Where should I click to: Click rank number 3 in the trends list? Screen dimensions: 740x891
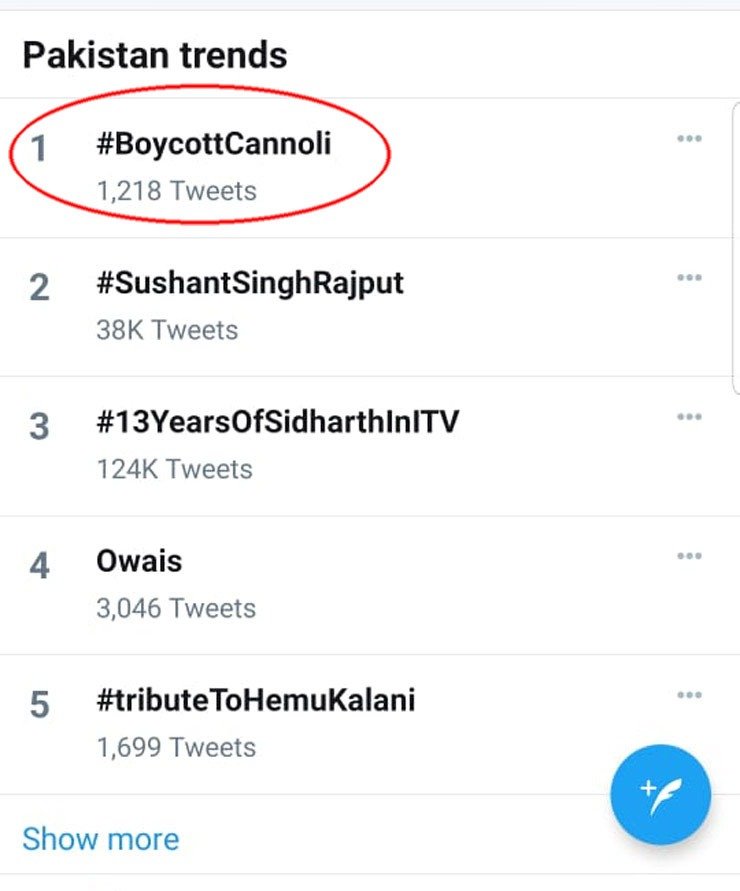(x=39, y=428)
